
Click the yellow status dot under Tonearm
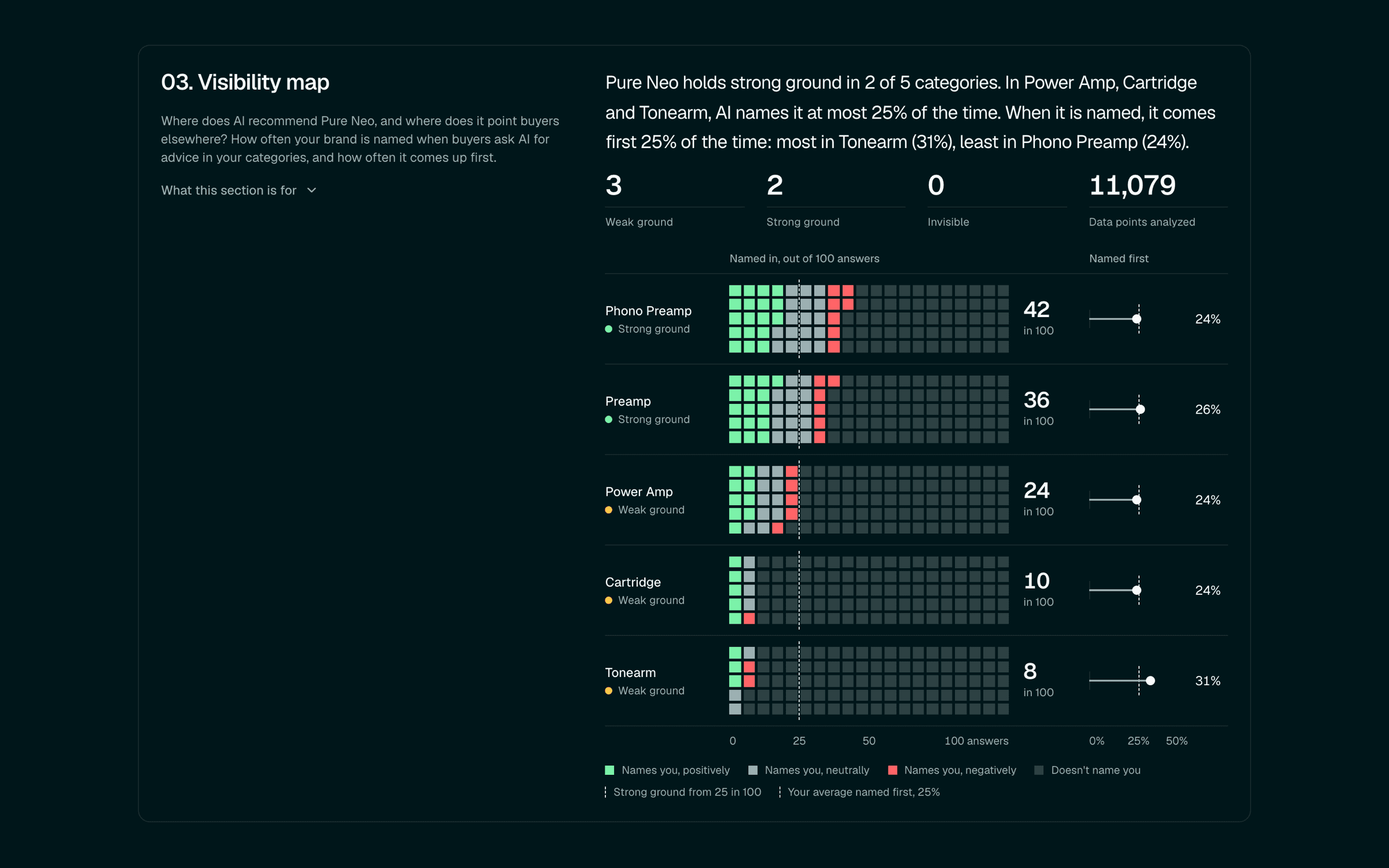tap(609, 691)
